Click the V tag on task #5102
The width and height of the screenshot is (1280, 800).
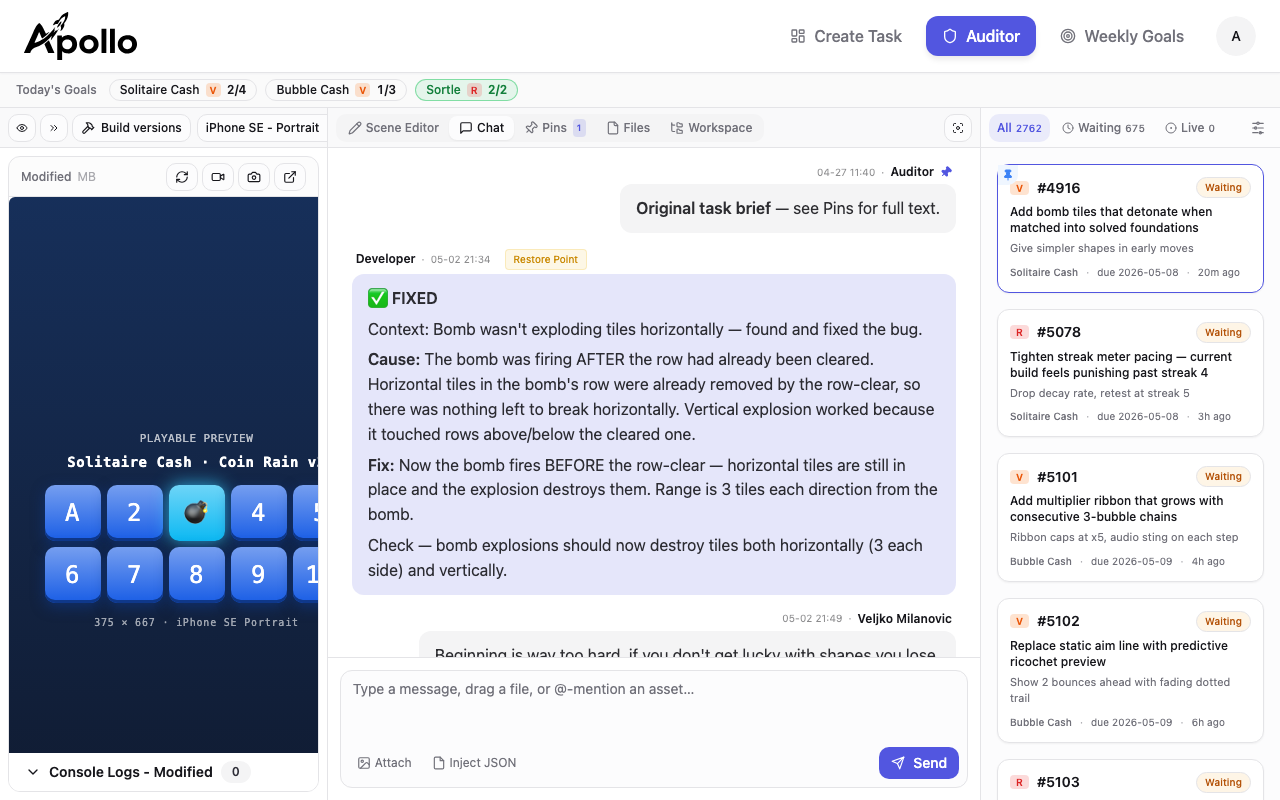click(x=1019, y=621)
